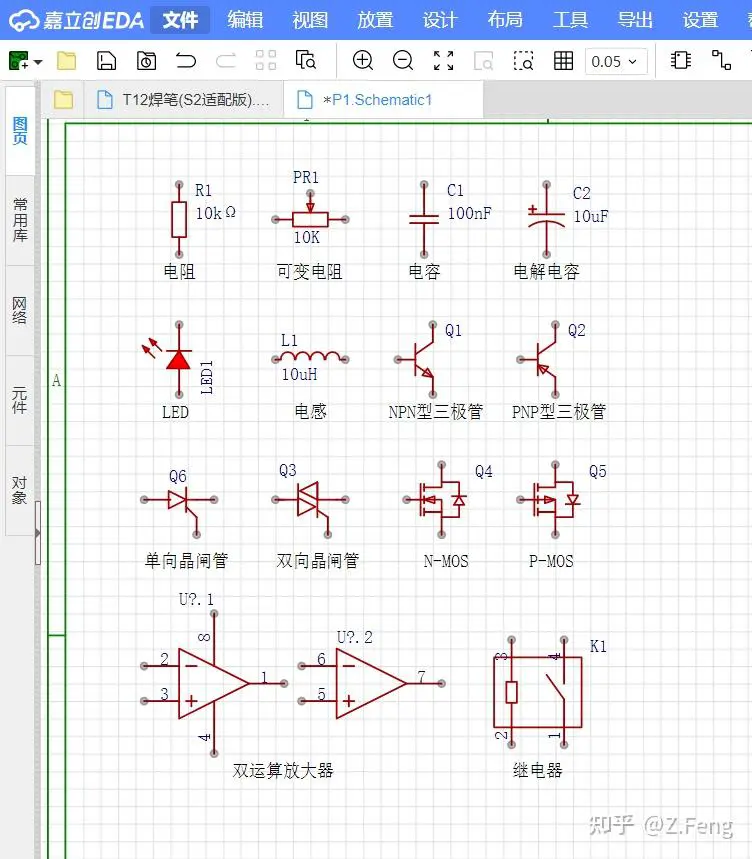Open the 对象 side panel tab
Image resolution: width=752 pixels, height=859 pixels.
(x=20, y=490)
